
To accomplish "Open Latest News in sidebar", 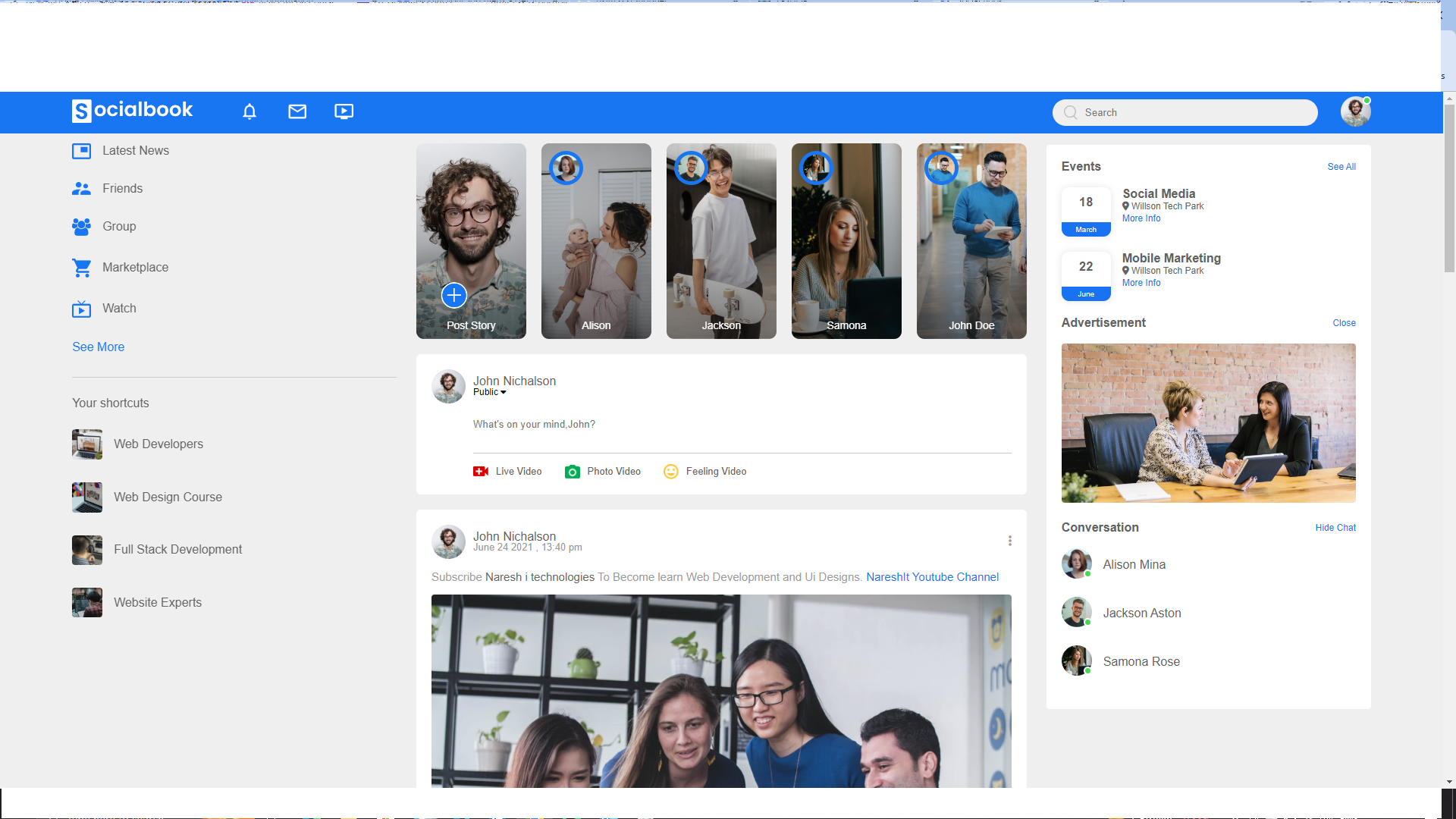I will pos(135,151).
